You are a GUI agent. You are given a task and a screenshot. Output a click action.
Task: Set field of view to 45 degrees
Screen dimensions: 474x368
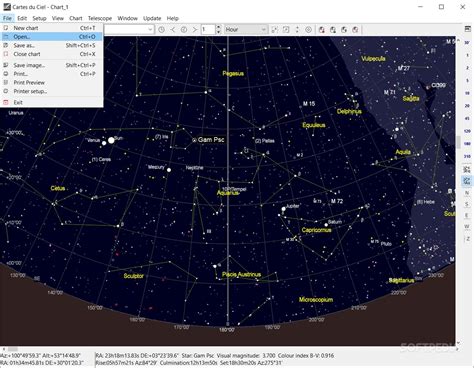(467, 118)
